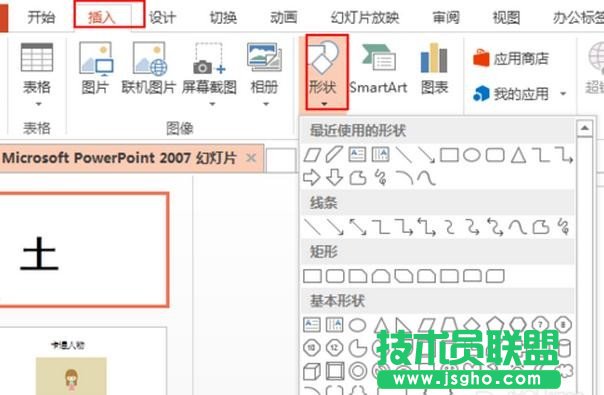
Task: Select the 插入 ribbon tab
Action: [x=102, y=17]
